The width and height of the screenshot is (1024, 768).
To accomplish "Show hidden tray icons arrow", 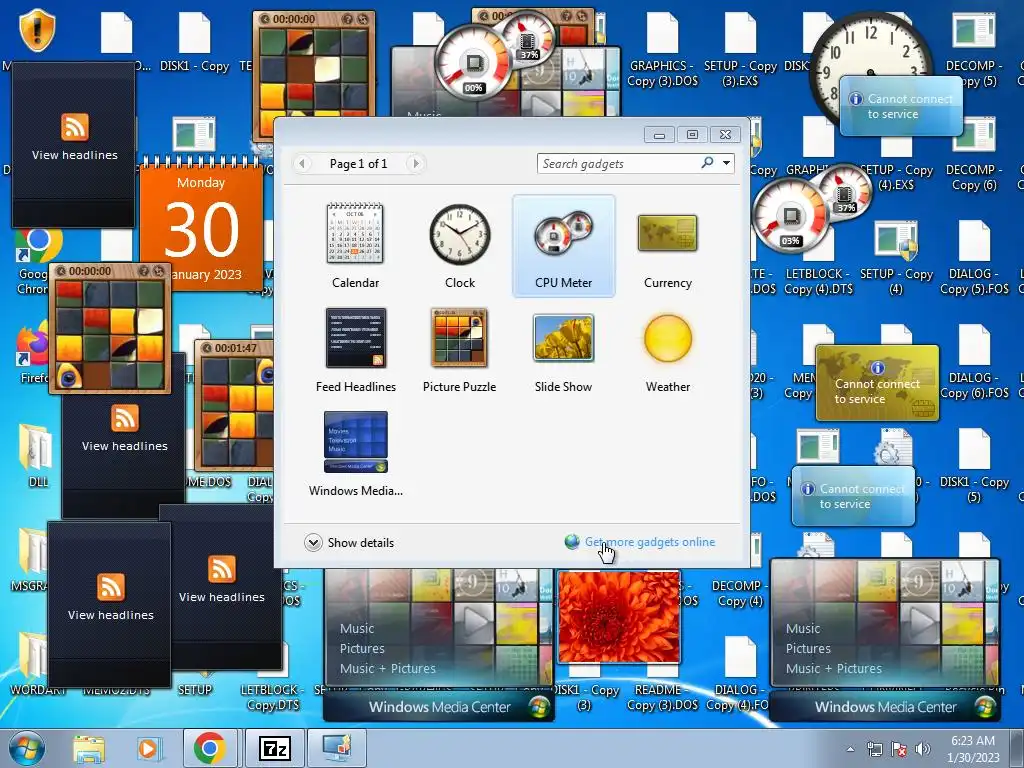I will click(x=850, y=749).
